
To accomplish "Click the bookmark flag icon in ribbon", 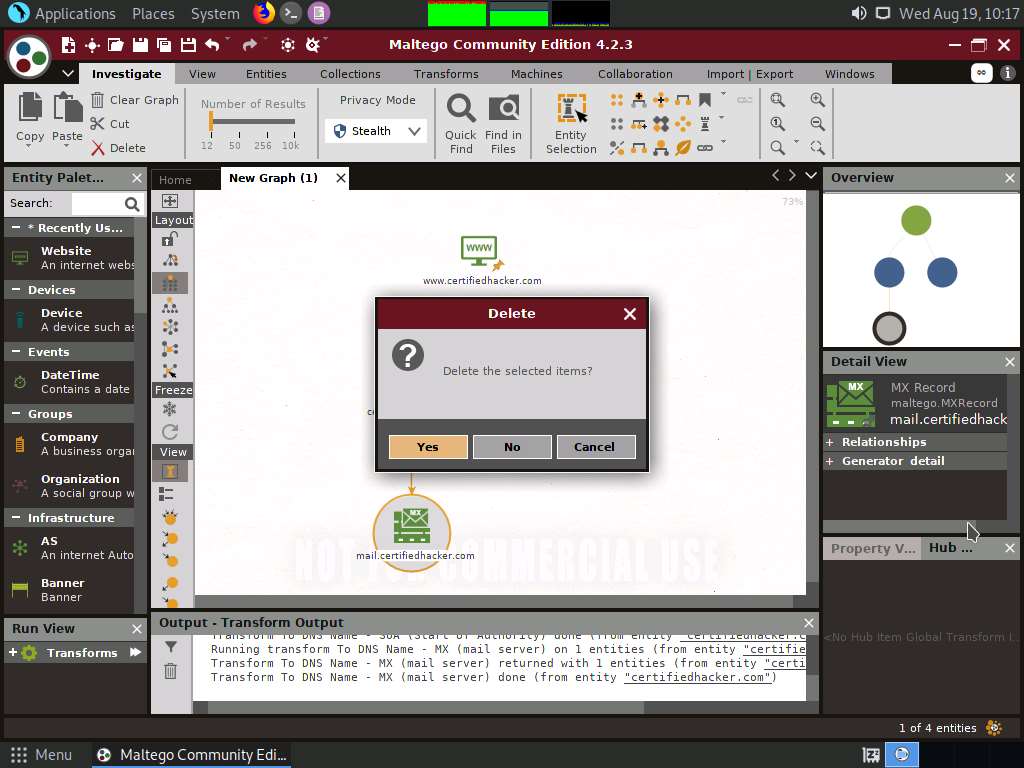I will (705, 100).
